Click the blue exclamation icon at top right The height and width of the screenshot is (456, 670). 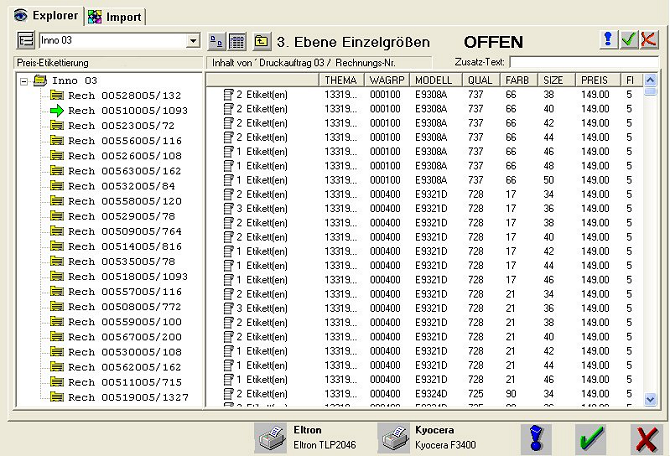click(608, 39)
